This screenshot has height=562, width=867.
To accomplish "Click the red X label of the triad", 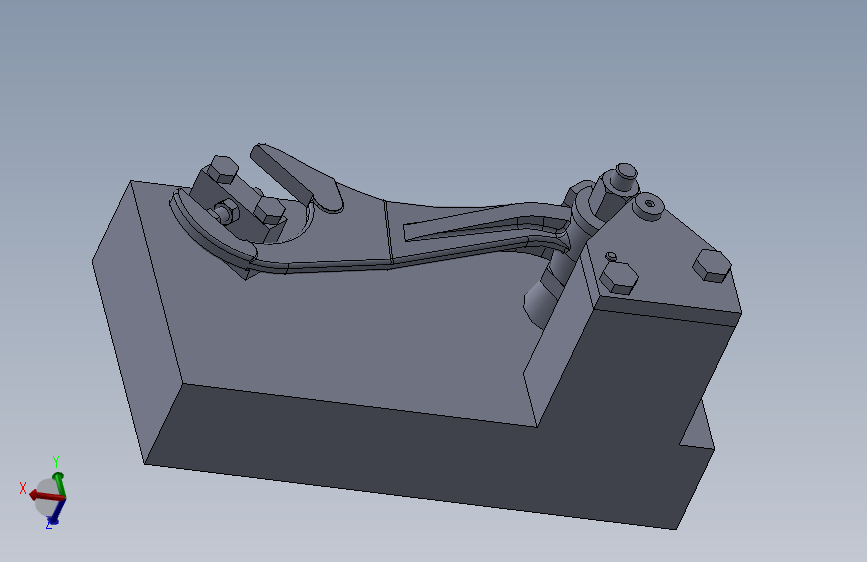I will (x=23, y=488).
